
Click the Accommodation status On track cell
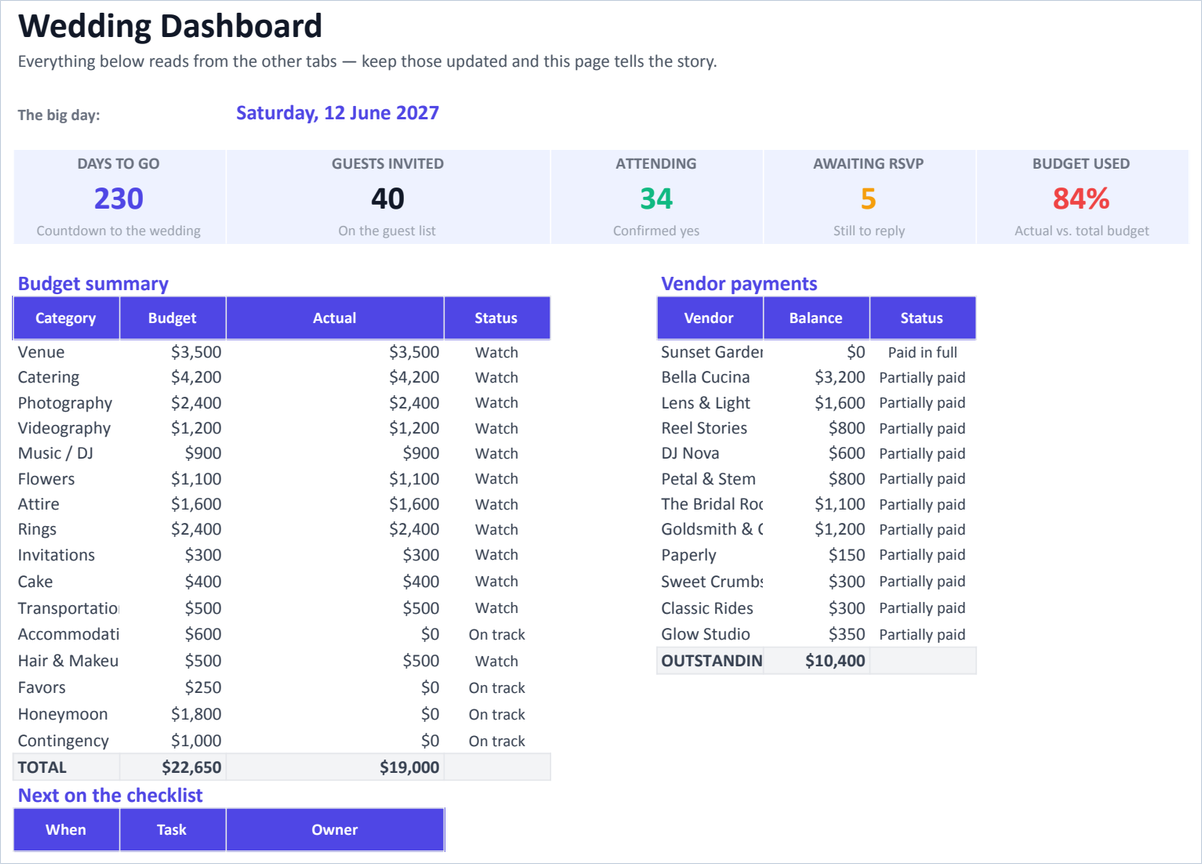496,634
